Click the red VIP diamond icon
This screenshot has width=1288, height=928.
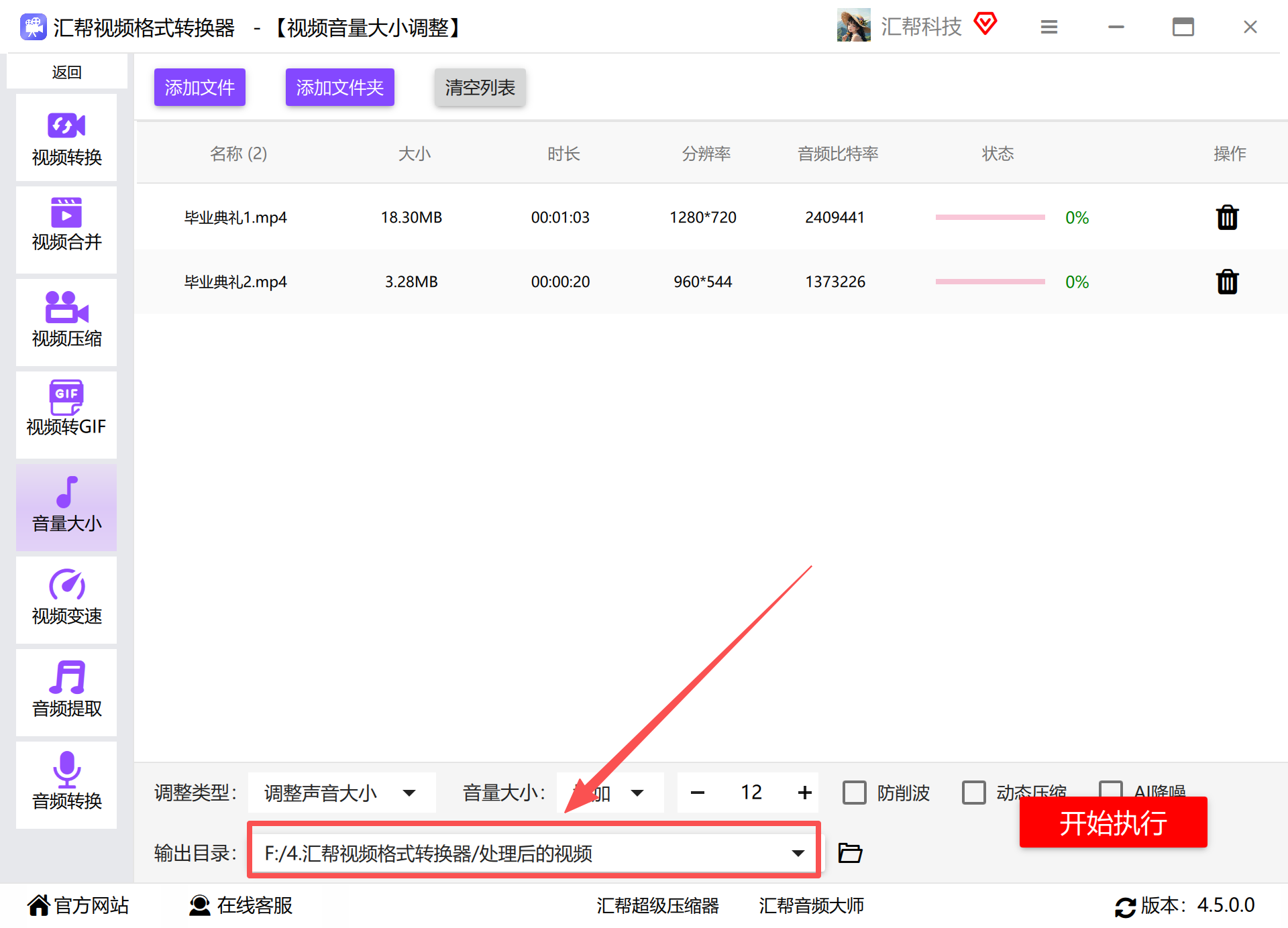click(985, 24)
